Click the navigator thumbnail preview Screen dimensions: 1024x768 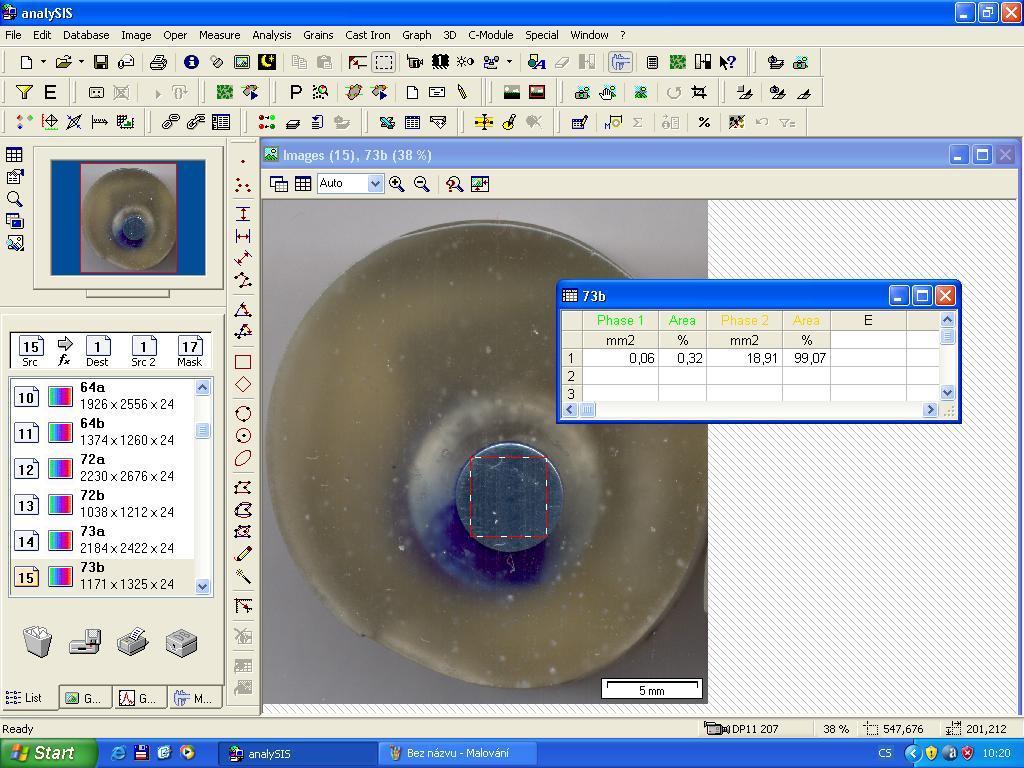pos(128,217)
